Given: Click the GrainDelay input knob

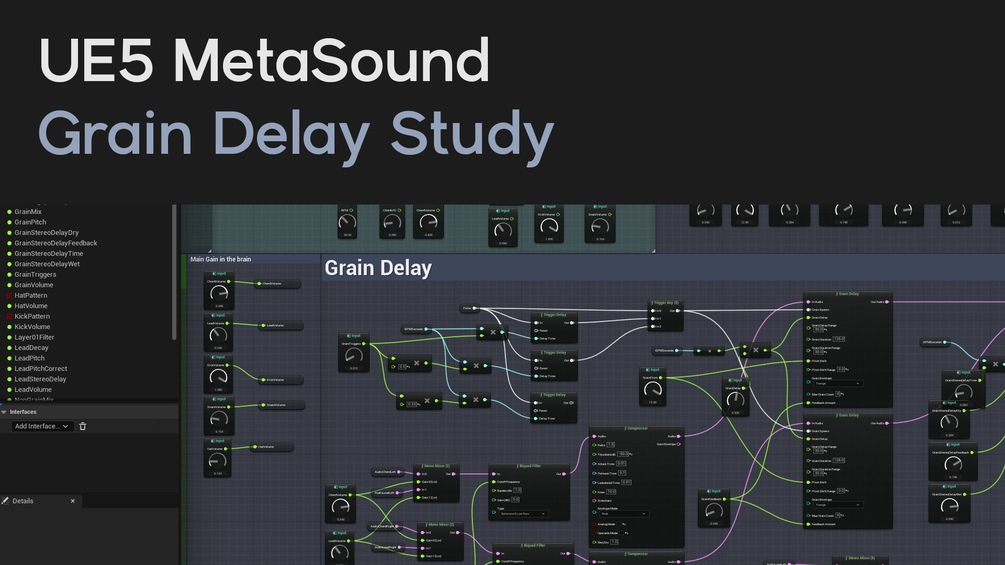Looking at the screenshot, I should [x=735, y=400].
